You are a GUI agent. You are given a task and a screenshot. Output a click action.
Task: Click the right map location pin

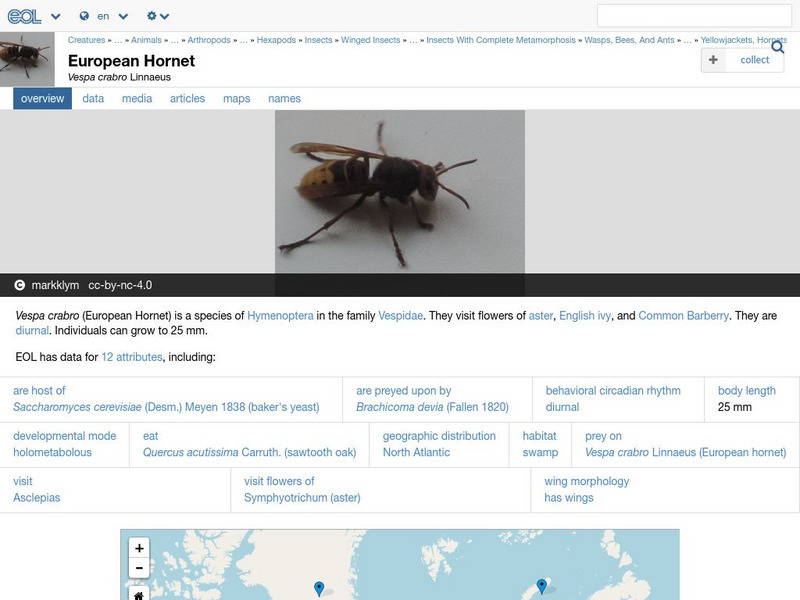pos(541,586)
